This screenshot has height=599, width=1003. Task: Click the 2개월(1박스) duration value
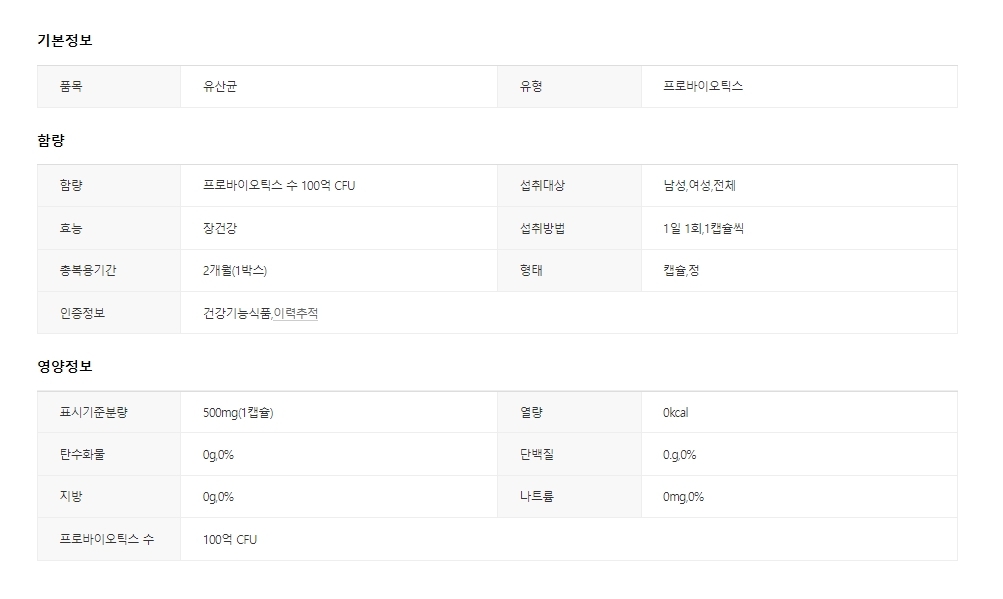235,270
